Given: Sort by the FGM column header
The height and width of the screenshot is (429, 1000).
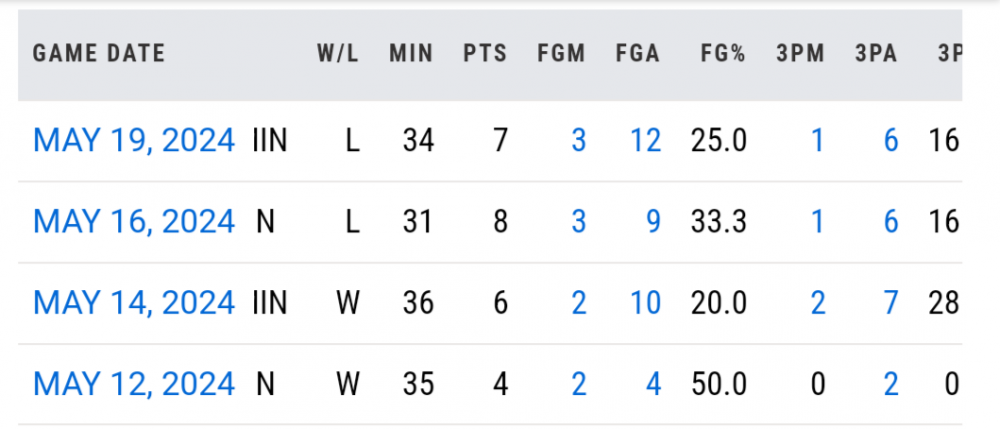Looking at the screenshot, I should pyautogui.click(x=561, y=54).
